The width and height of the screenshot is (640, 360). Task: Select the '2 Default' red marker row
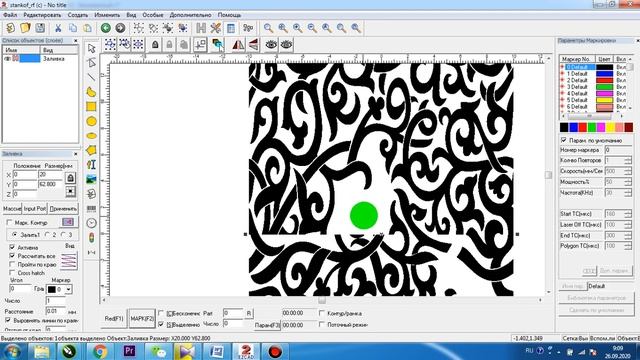[x=594, y=80]
